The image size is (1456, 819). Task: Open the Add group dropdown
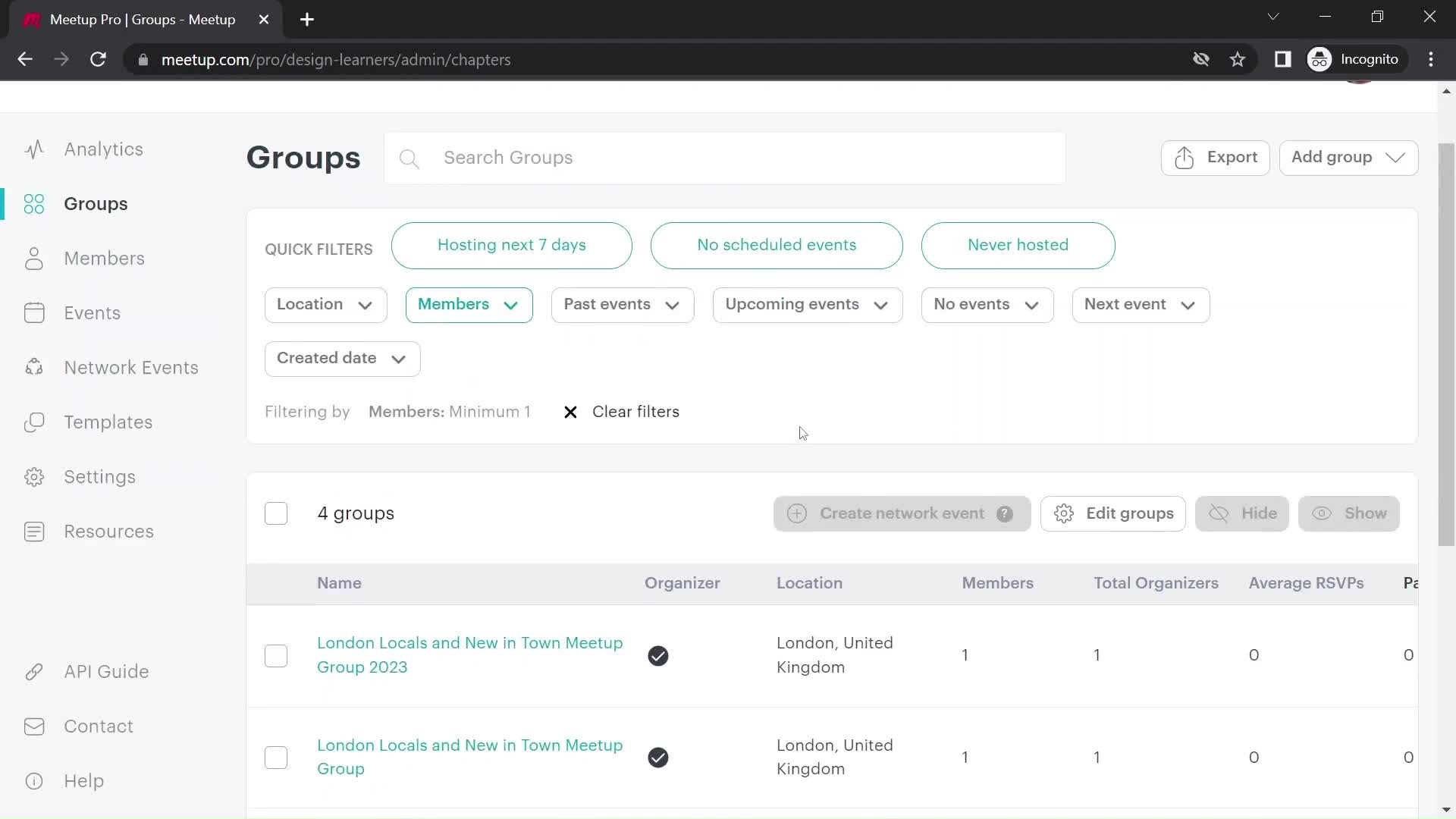(x=1348, y=158)
